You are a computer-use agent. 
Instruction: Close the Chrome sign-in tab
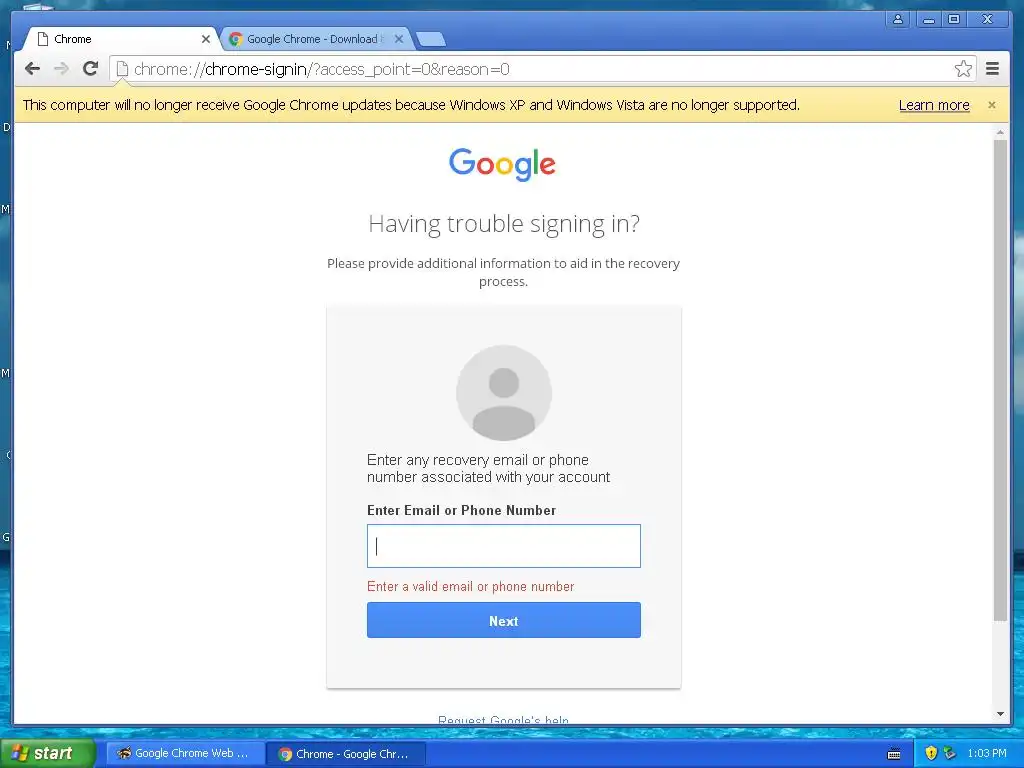pyautogui.click(x=206, y=39)
